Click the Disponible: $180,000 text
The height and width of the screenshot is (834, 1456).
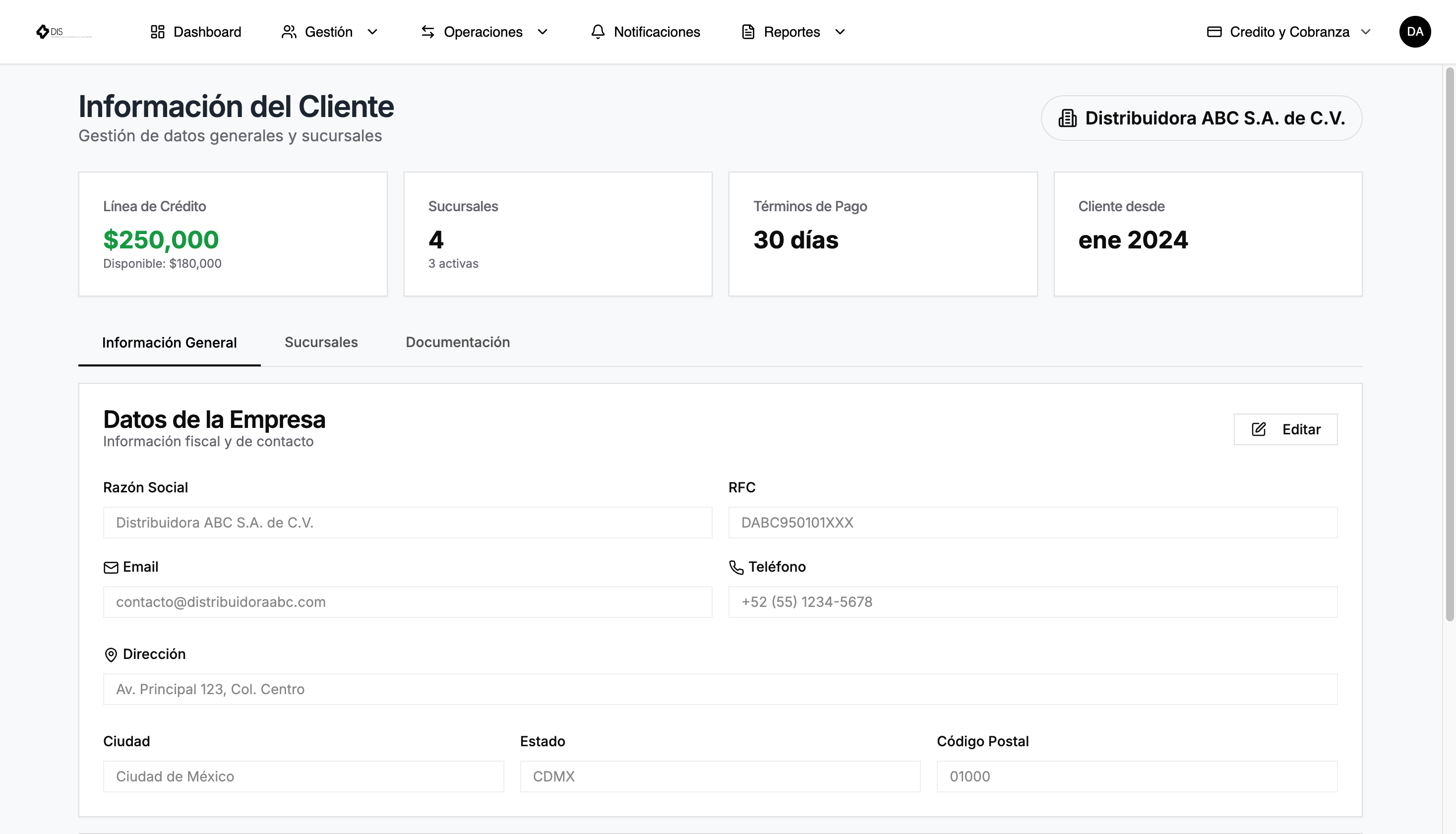tap(162, 263)
